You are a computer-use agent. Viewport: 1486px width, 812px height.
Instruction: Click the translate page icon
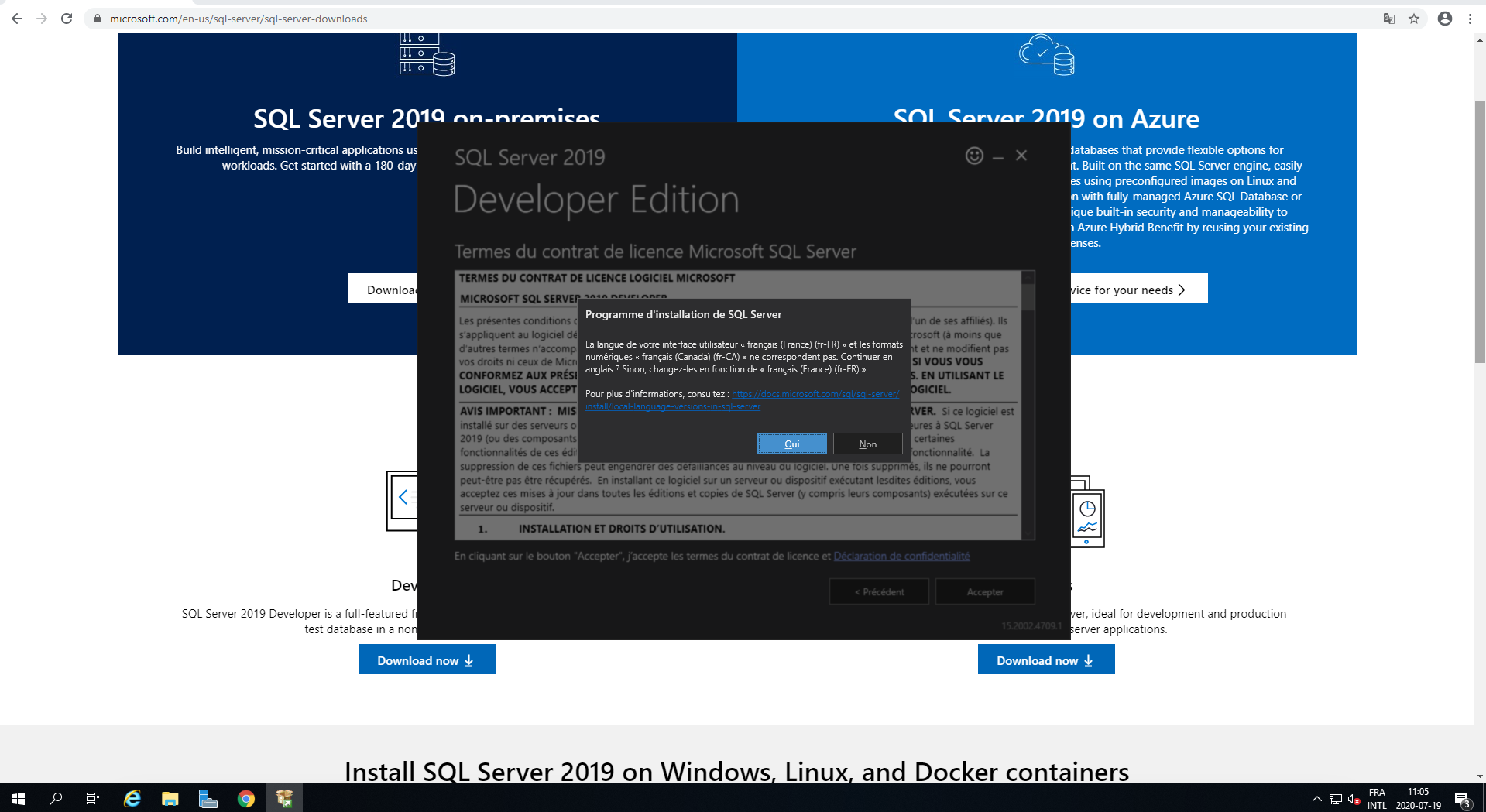coord(1389,19)
